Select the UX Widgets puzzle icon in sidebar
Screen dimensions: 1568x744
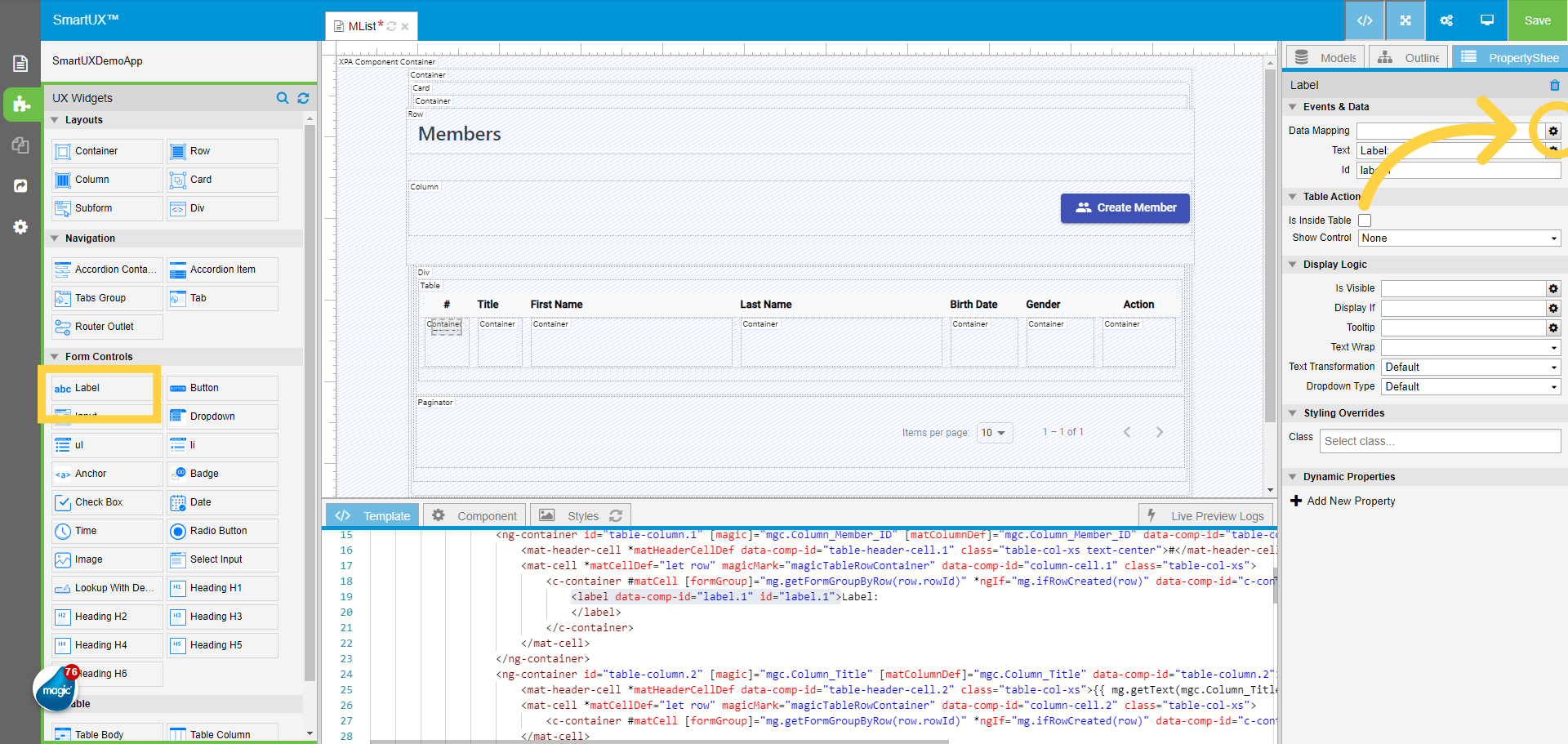pos(20,105)
